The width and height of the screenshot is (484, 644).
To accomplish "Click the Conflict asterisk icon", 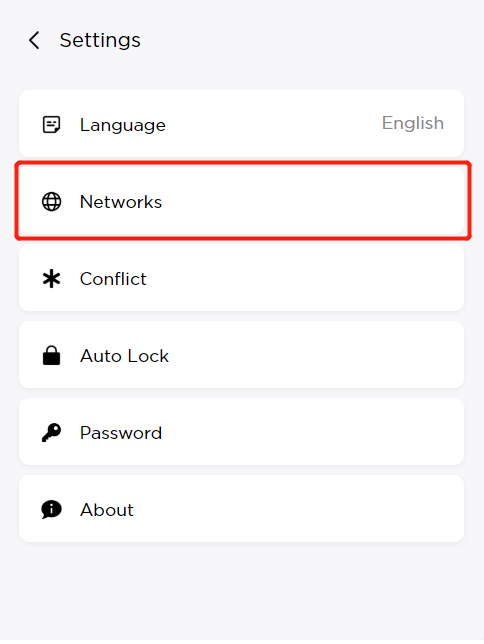I will coord(51,278).
